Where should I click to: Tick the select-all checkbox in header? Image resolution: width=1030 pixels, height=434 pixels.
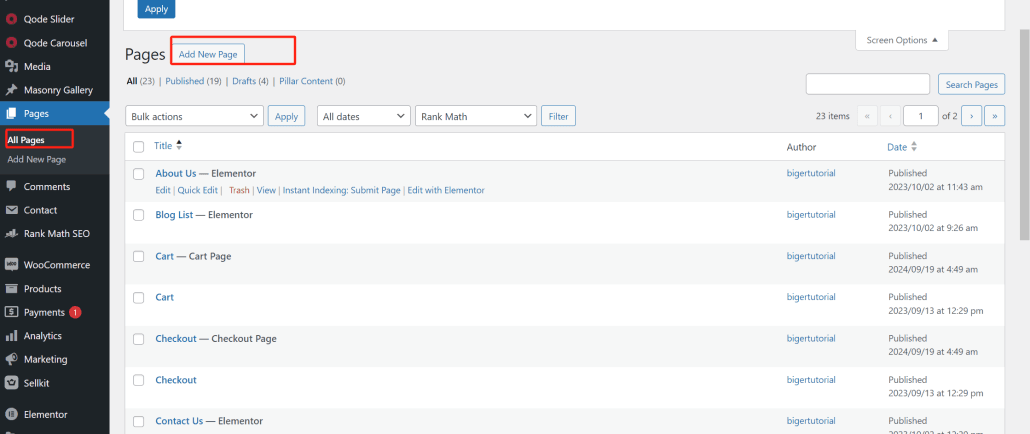coord(139,147)
